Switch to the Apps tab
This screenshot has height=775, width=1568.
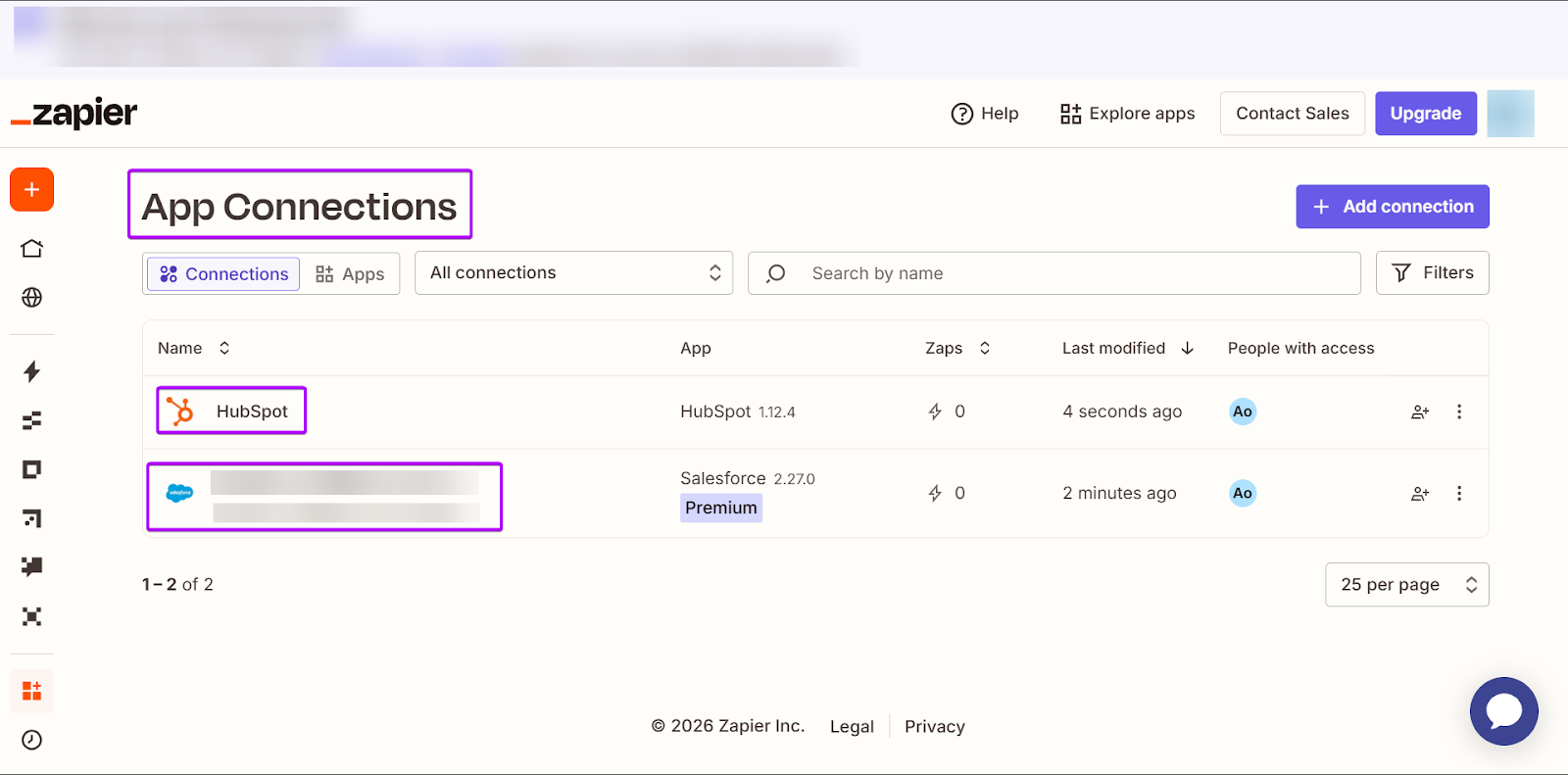point(350,274)
